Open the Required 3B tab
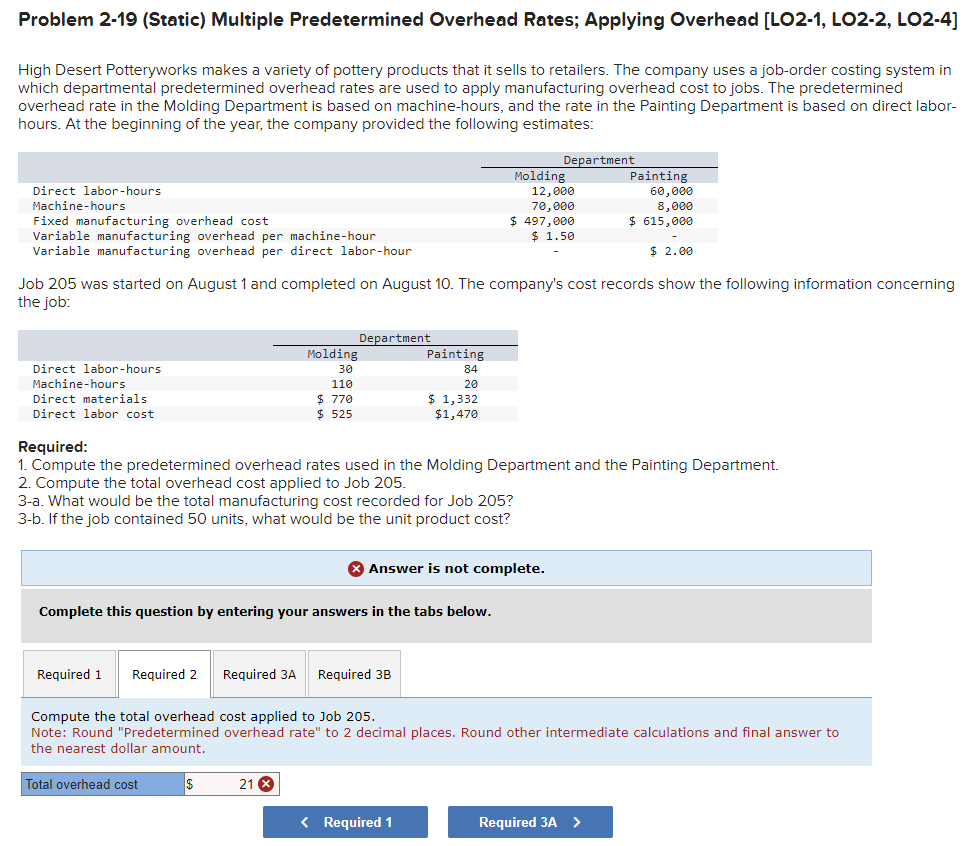The image size is (980, 846). tap(353, 673)
